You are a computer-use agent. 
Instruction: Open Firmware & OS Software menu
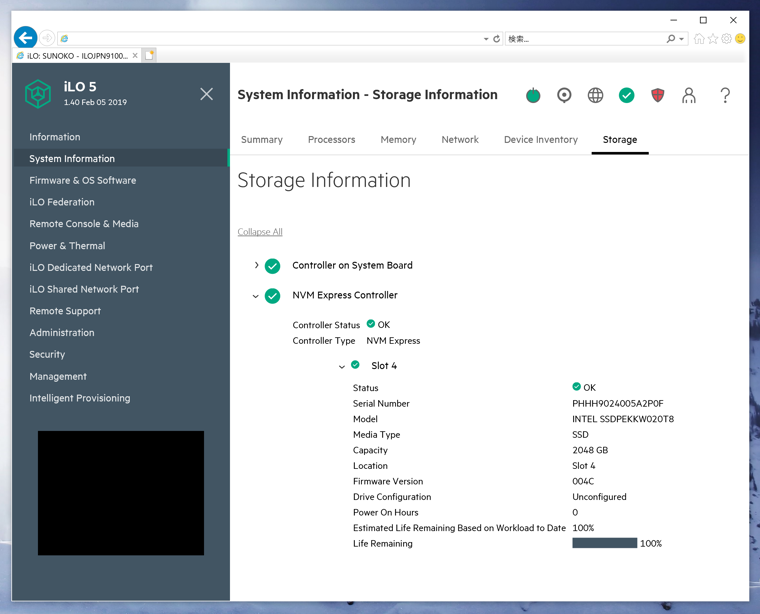click(x=82, y=180)
